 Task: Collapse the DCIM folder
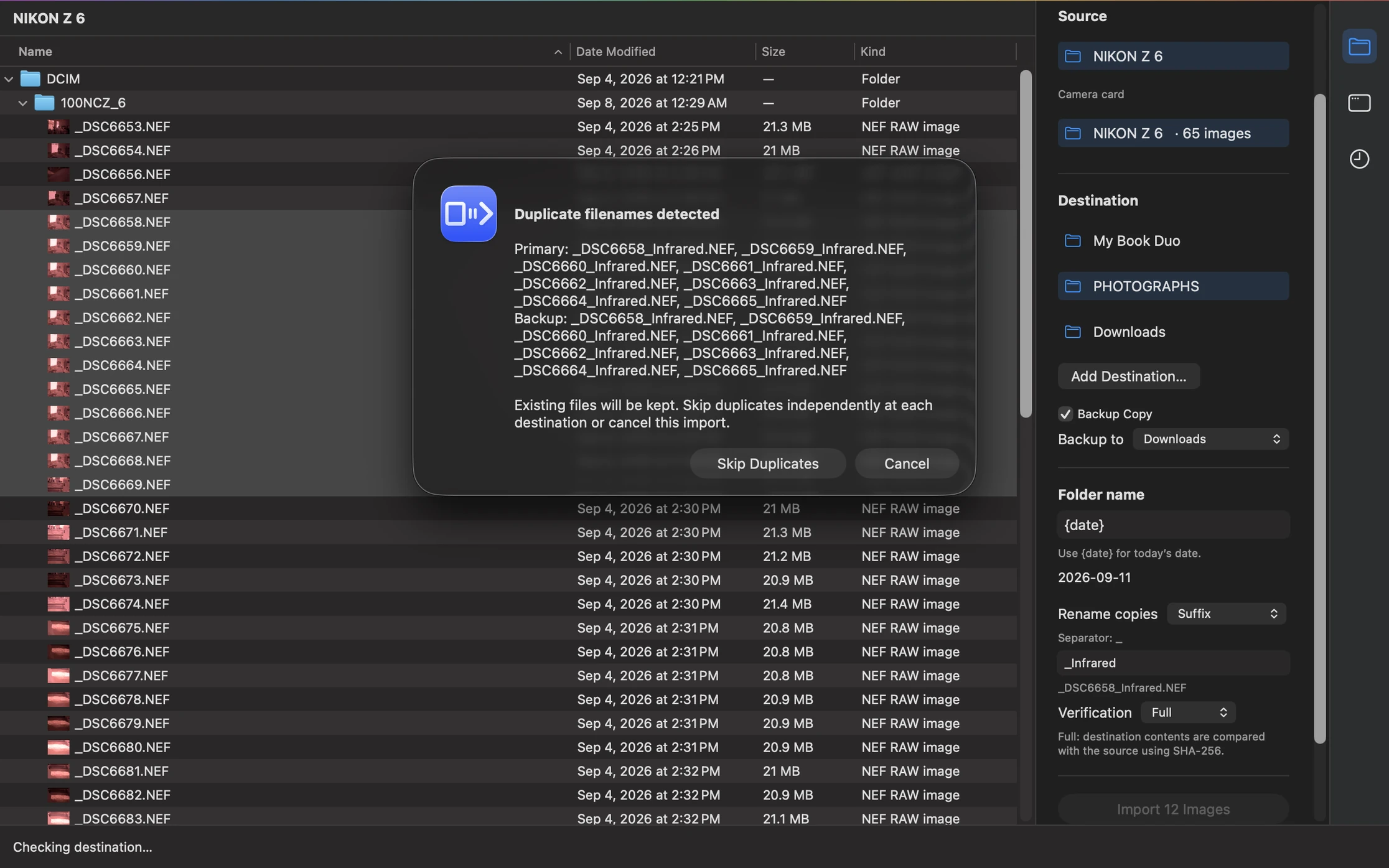(9, 79)
